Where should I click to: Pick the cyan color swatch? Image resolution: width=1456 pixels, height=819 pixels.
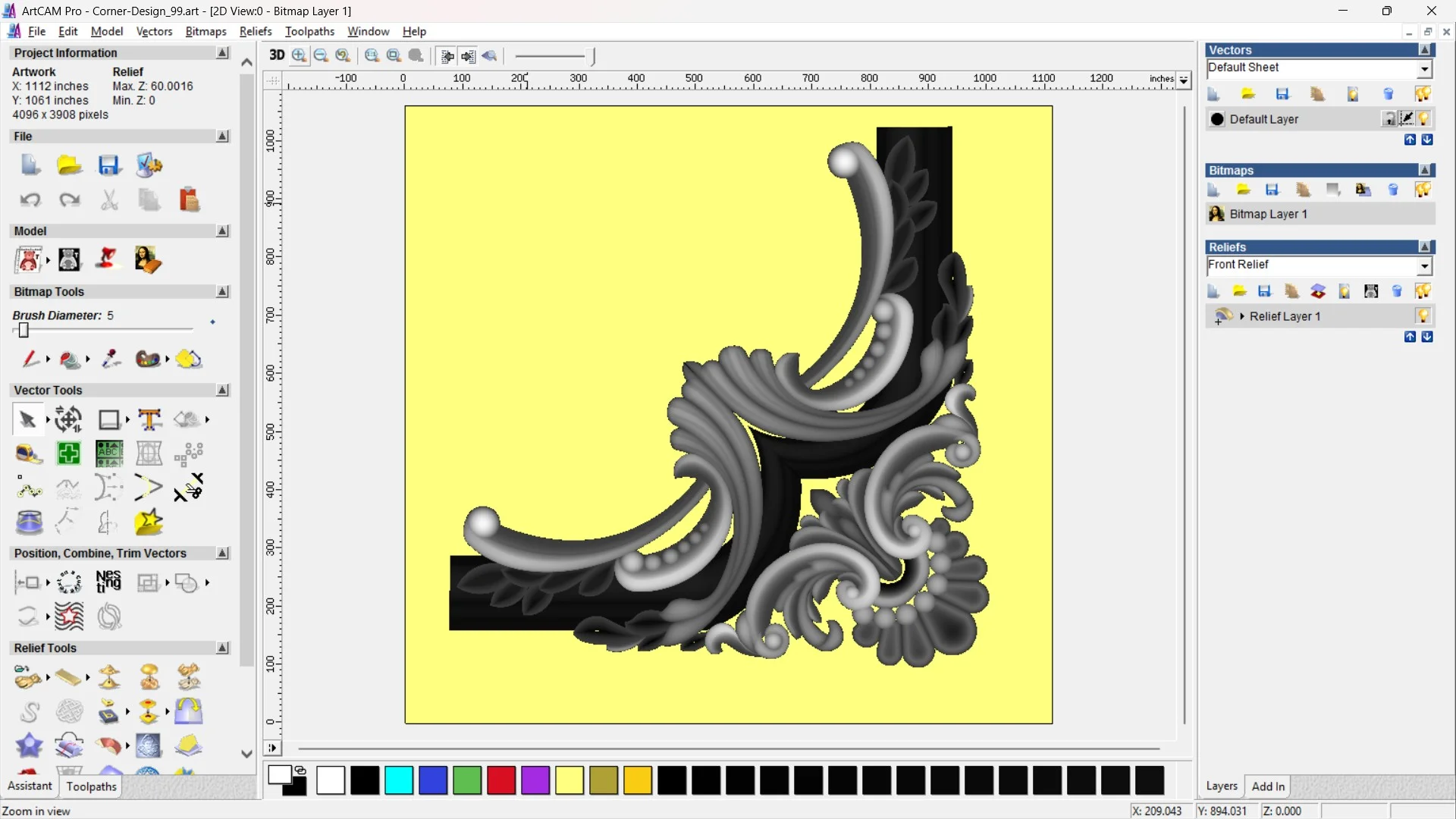pyautogui.click(x=399, y=780)
